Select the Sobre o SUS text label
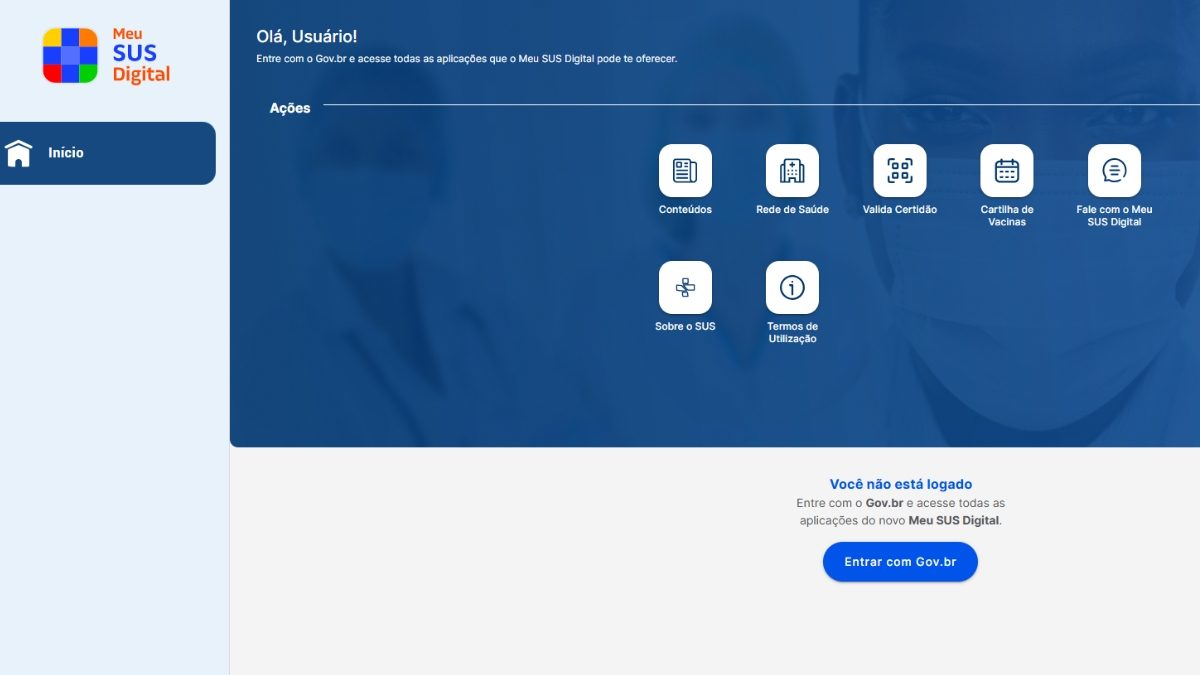 pos(685,327)
